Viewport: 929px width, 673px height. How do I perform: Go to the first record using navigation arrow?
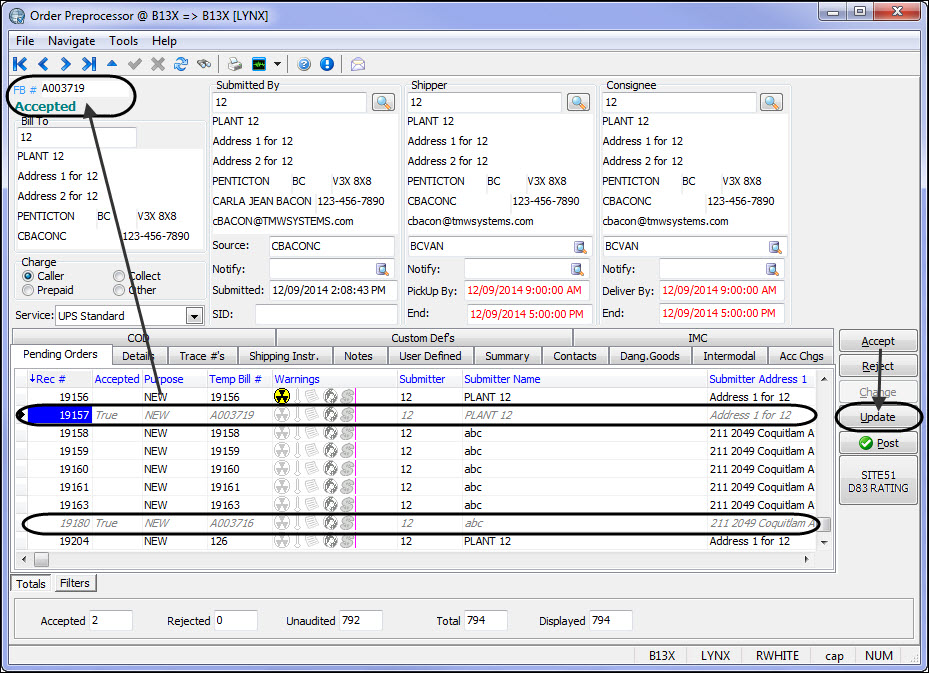(x=20, y=64)
